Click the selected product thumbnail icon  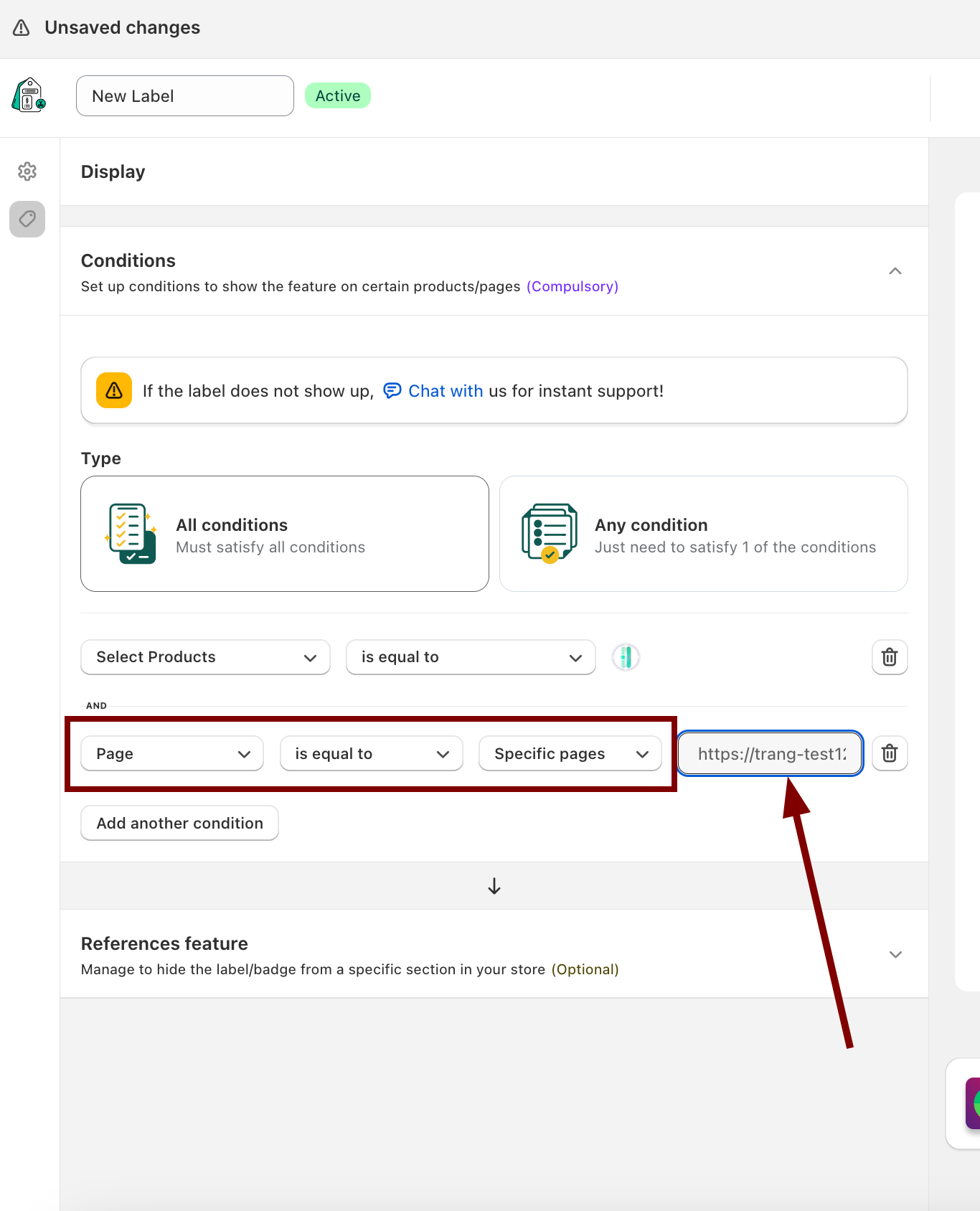(x=626, y=657)
